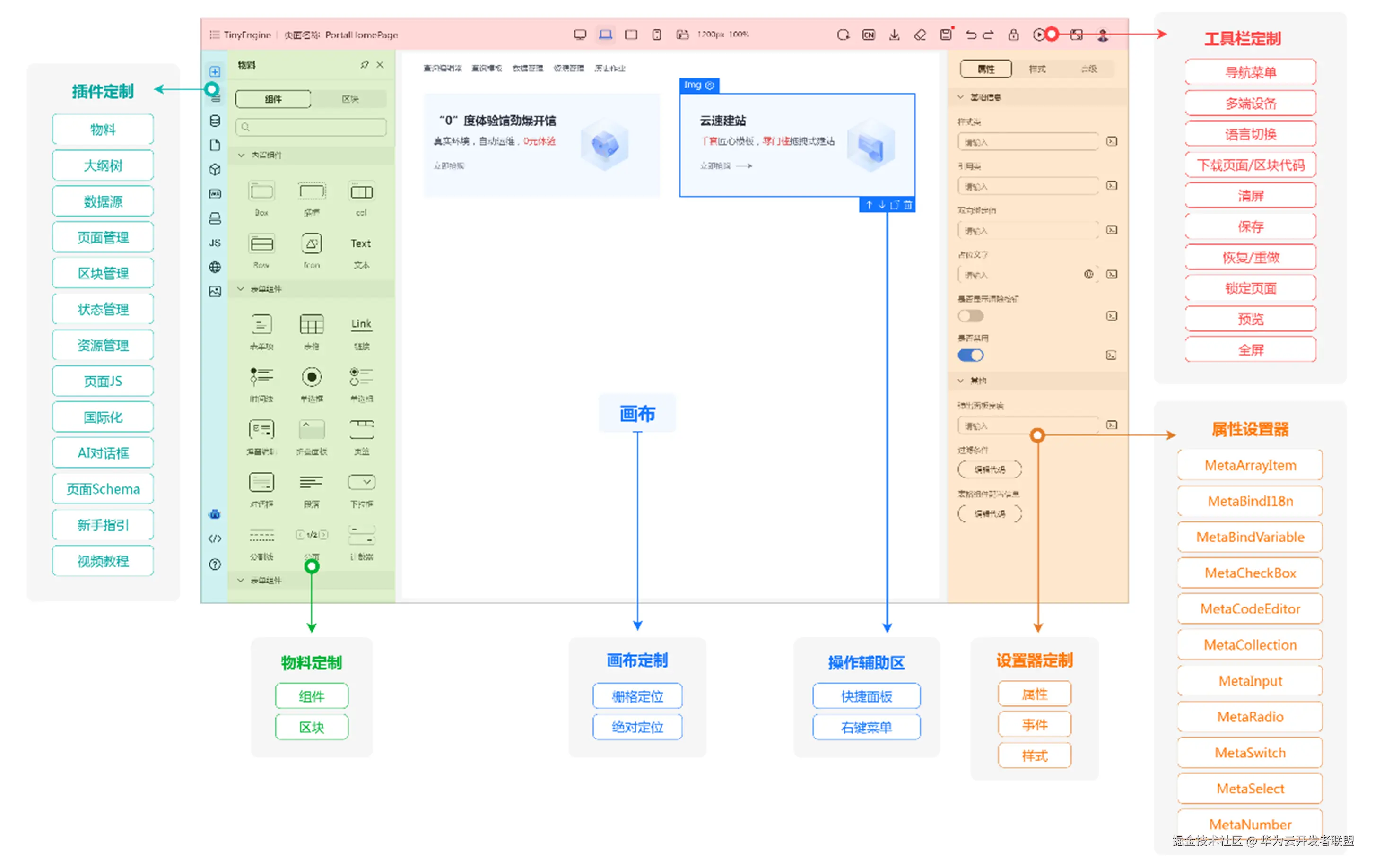The width and height of the screenshot is (1375, 868).
Task: Collapse the first component group under search box
Action: (242, 155)
